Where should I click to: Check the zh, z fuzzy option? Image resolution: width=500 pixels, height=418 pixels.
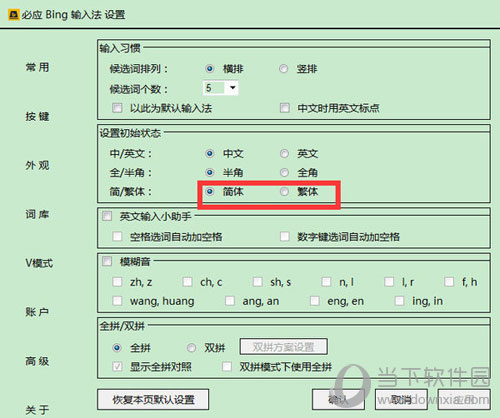click(x=117, y=282)
